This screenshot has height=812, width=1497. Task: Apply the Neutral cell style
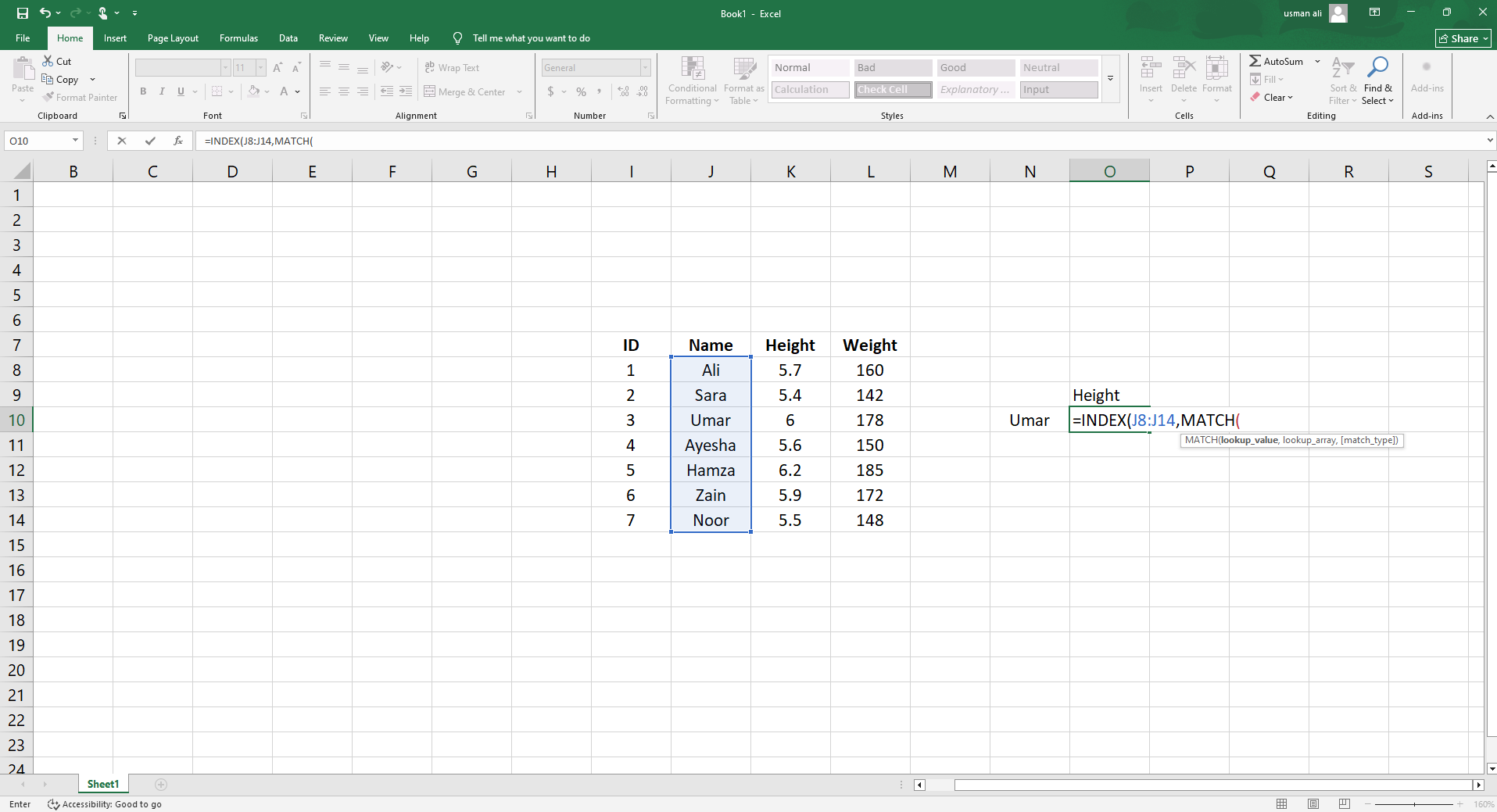[x=1058, y=68]
